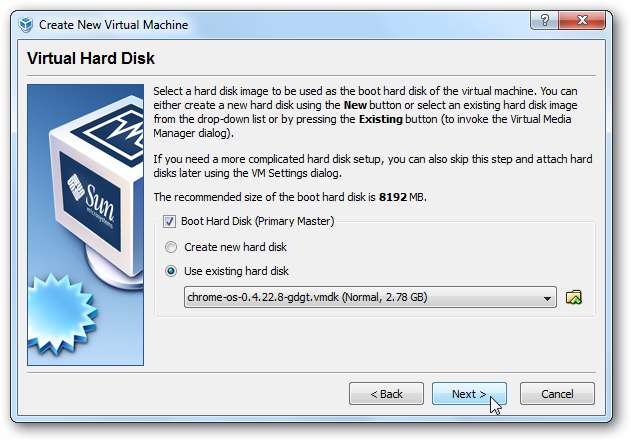Close the Create New Virtual Machine dialog

(x=582, y=20)
